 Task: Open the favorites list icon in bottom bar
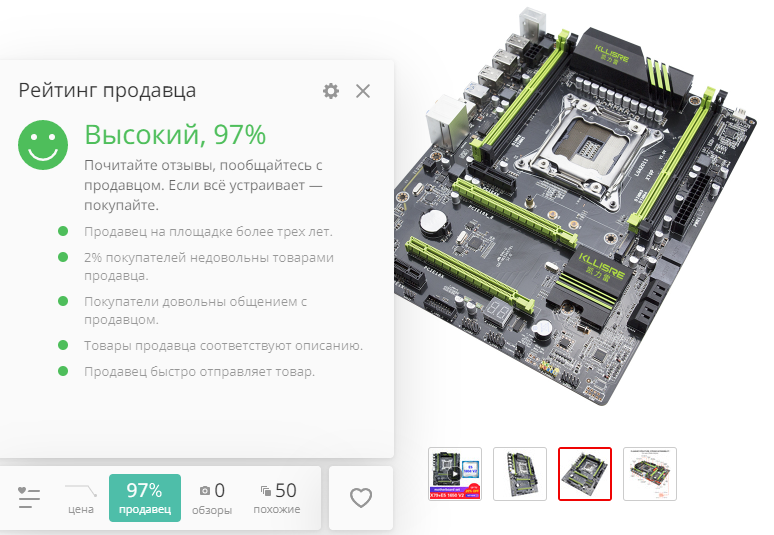click(x=29, y=497)
